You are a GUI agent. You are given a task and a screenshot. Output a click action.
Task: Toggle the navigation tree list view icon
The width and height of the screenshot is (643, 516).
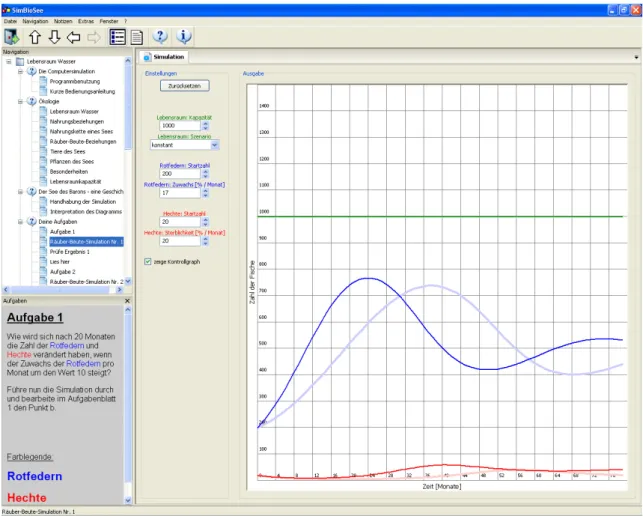(117, 37)
